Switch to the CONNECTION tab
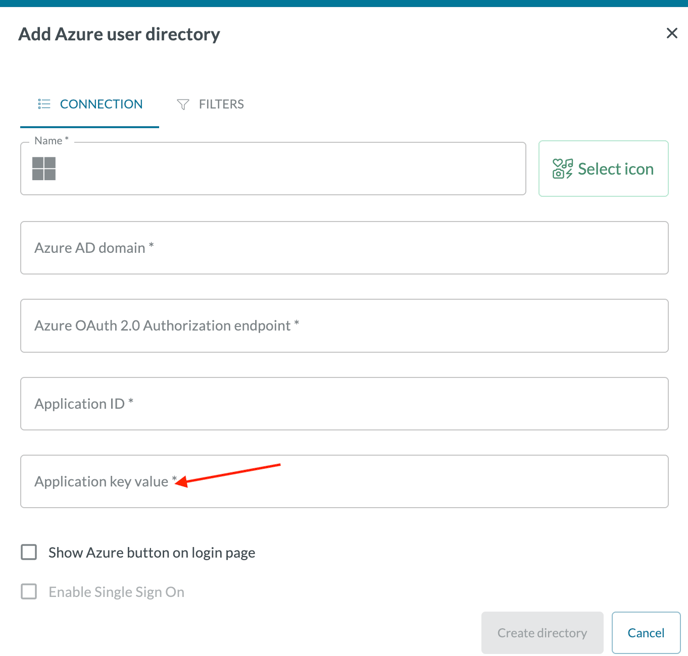Viewport: 688px width, 656px height. click(x=90, y=104)
